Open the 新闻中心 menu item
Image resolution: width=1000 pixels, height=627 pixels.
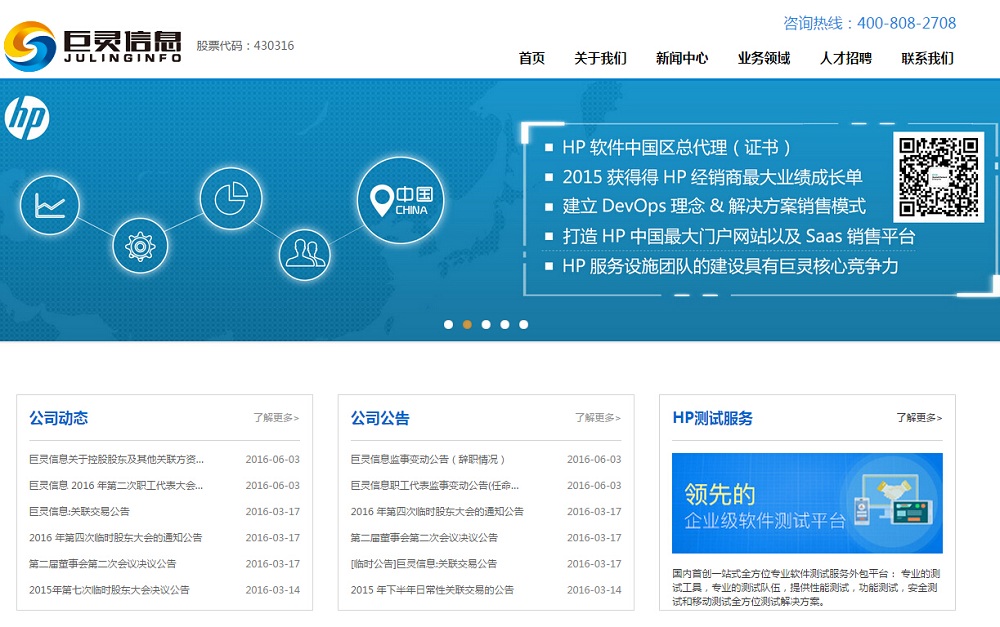coord(682,58)
